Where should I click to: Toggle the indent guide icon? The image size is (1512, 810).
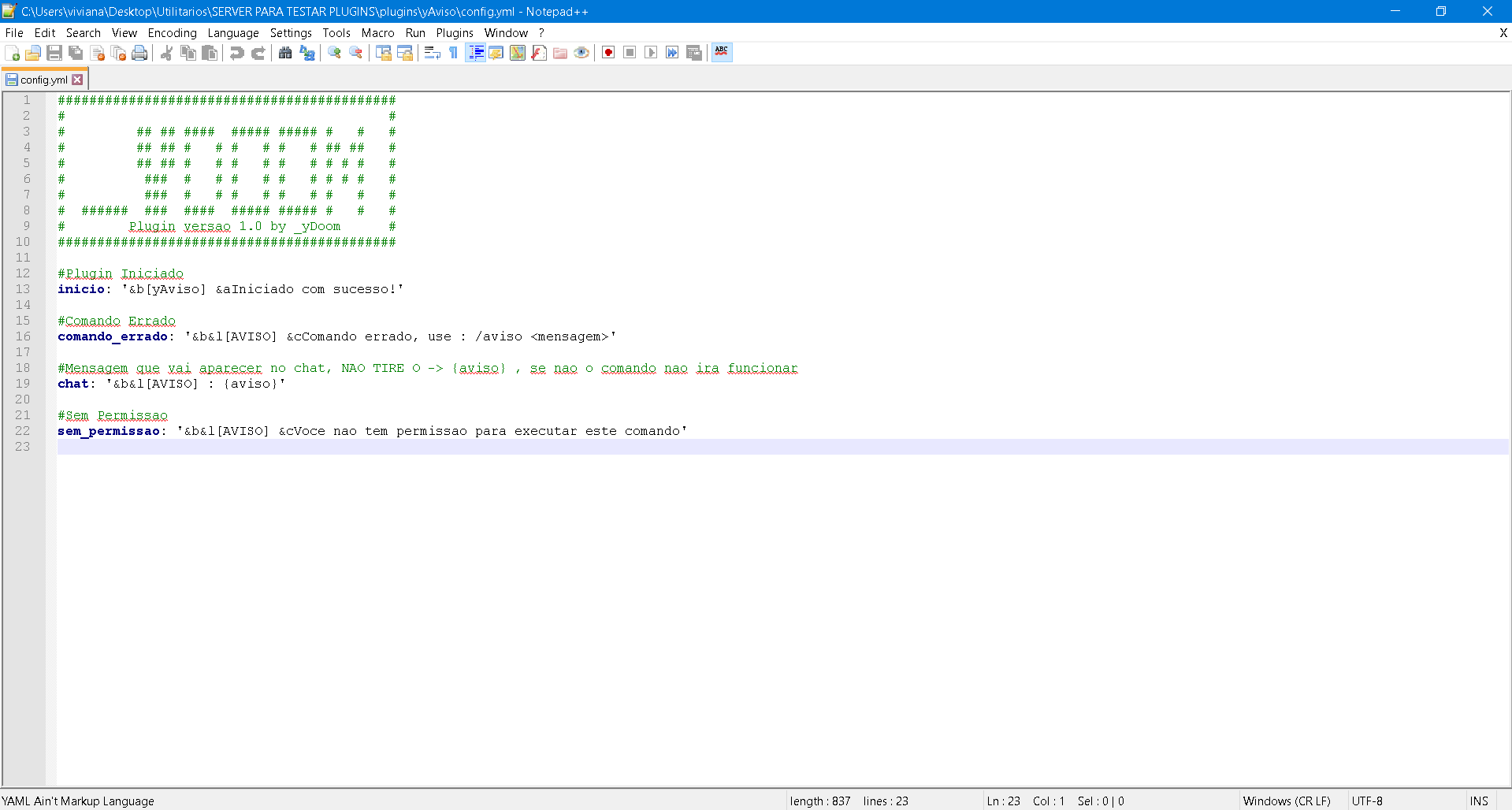click(x=475, y=53)
